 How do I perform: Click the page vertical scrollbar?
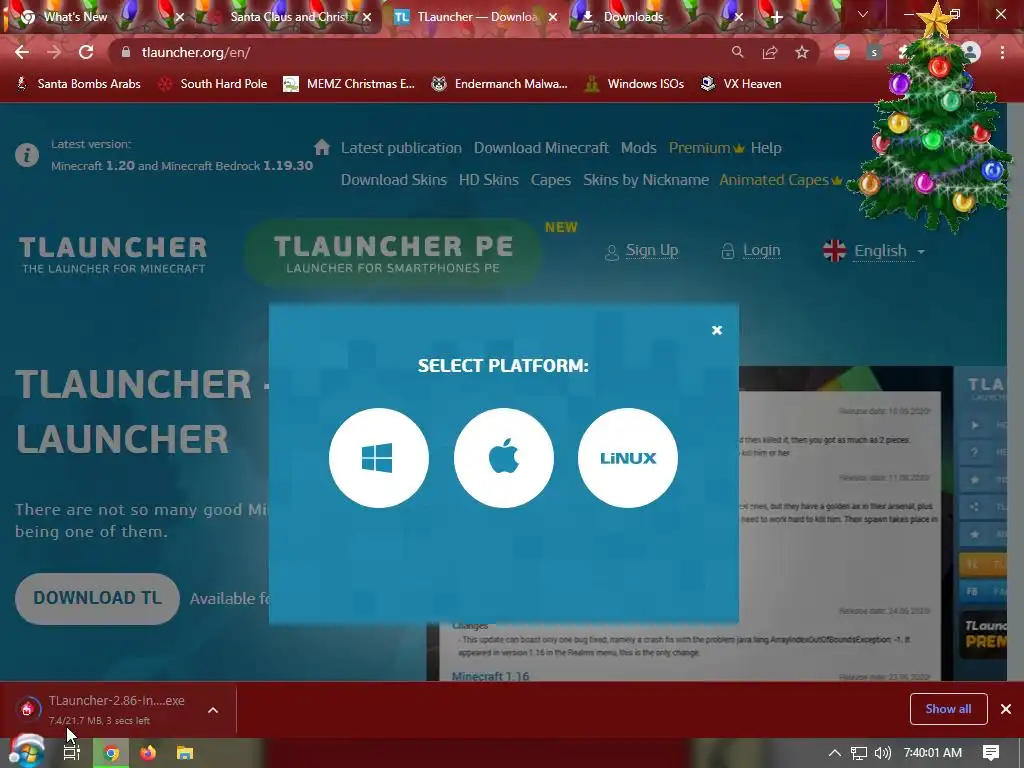(1015, 392)
